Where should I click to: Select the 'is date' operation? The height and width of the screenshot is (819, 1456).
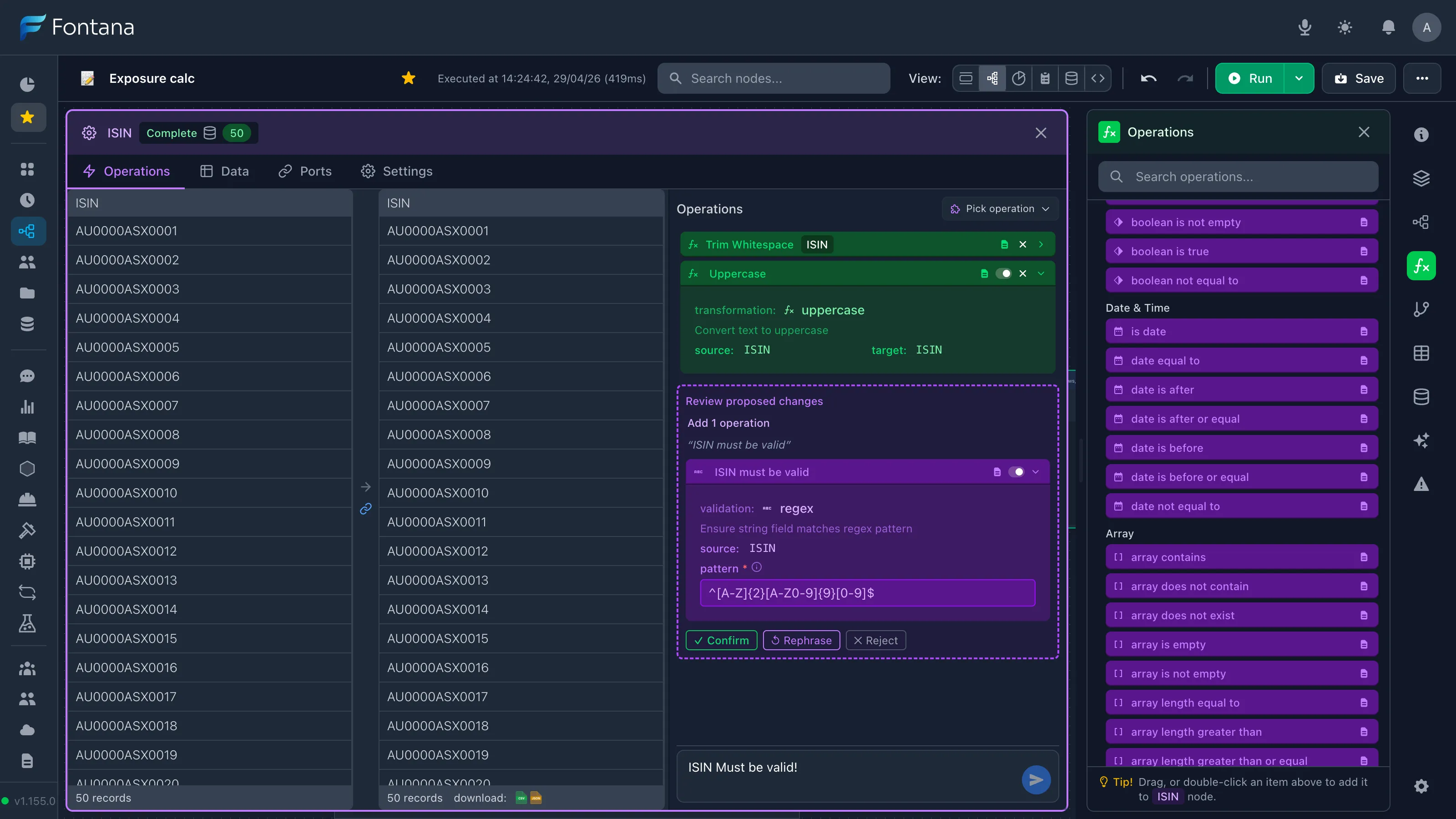tap(1241, 331)
